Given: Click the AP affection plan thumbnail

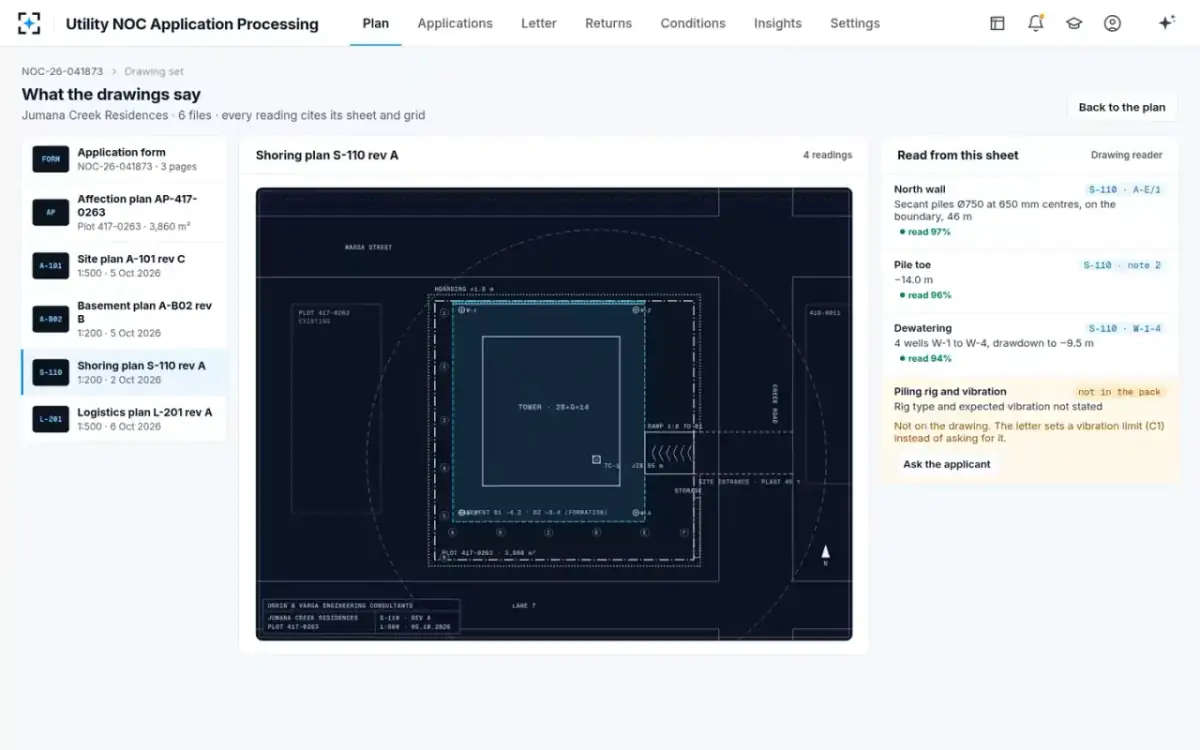Looking at the screenshot, I should coord(50,212).
